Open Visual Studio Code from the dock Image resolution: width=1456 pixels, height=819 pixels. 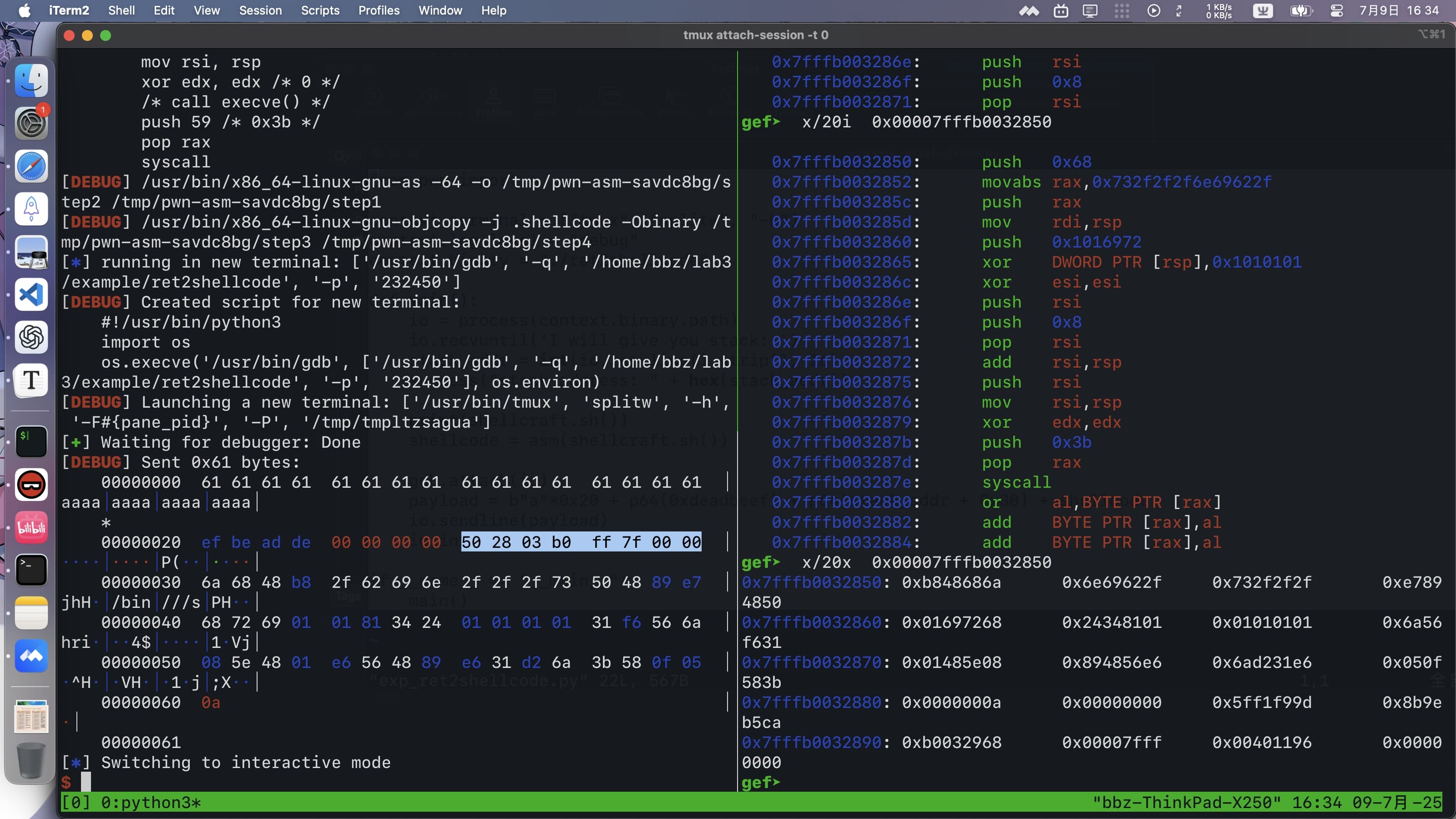click(31, 294)
